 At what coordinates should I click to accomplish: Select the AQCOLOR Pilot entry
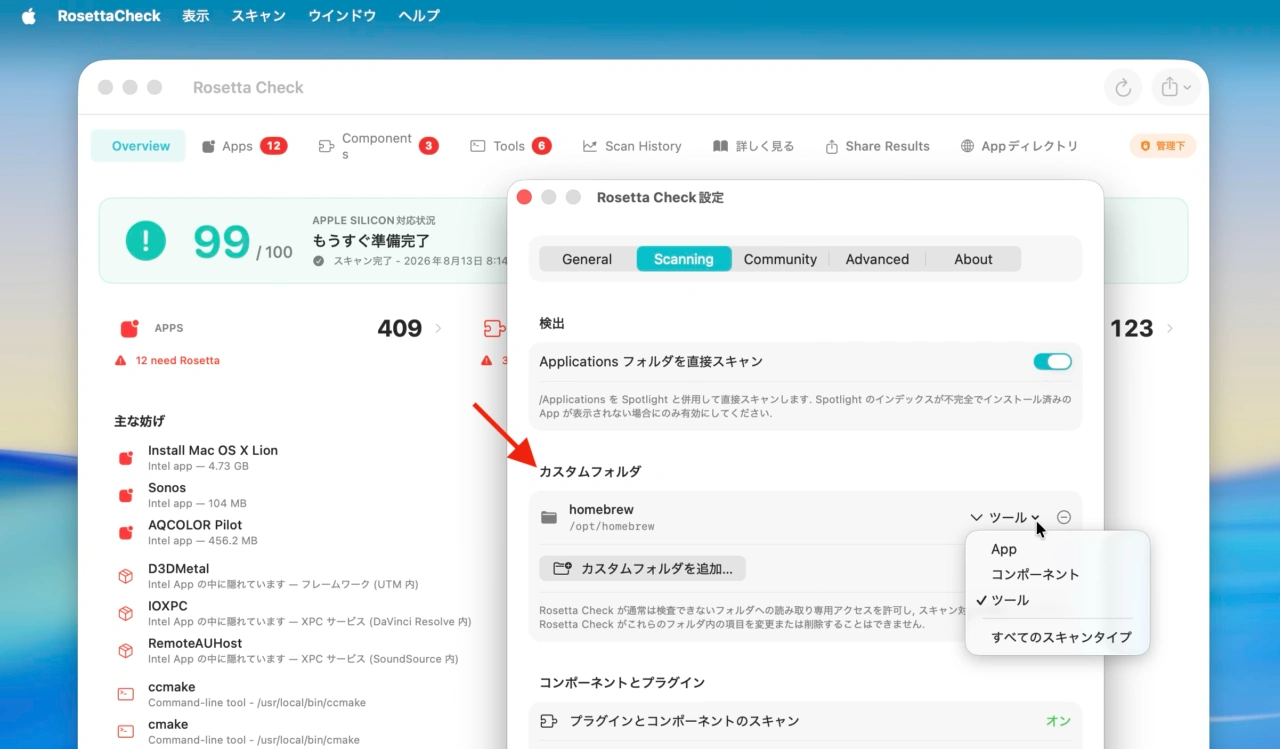pyautogui.click(x=293, y=531)
